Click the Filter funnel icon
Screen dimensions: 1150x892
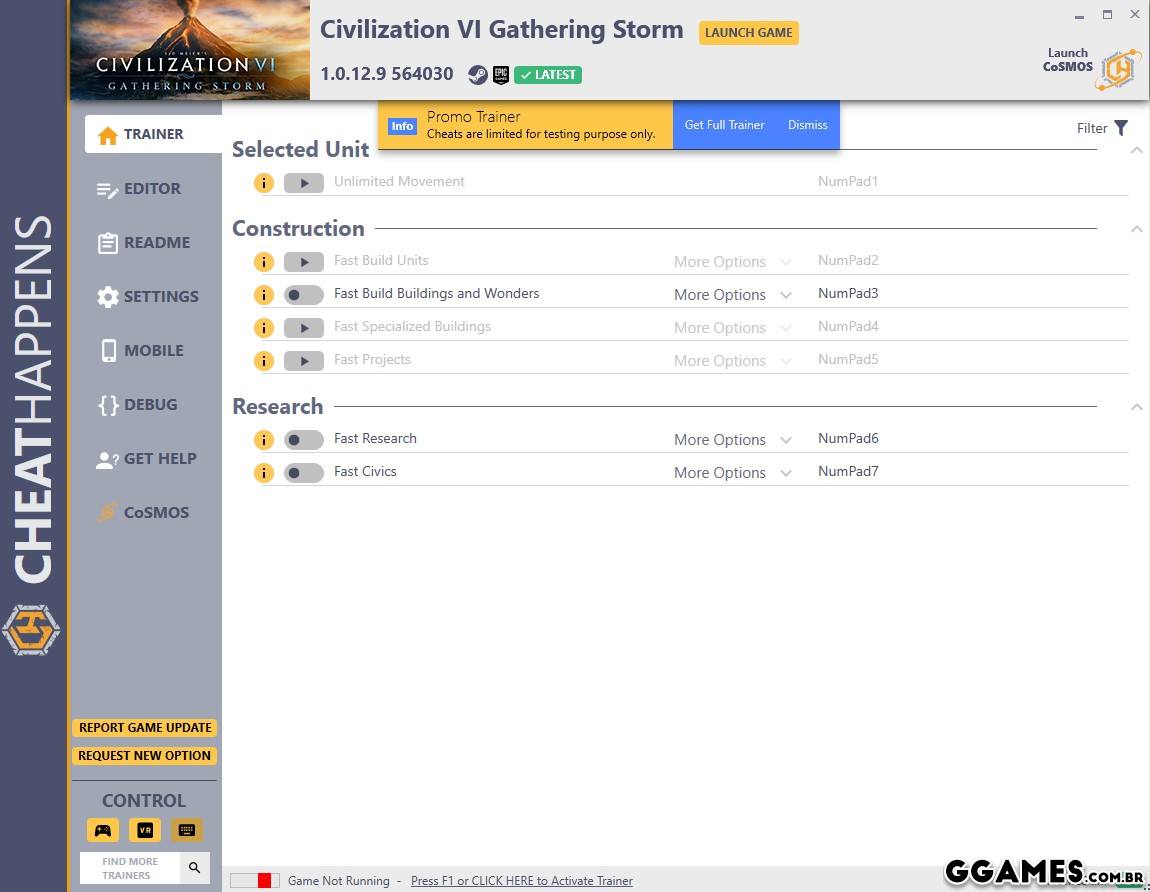pos(1120,128)
